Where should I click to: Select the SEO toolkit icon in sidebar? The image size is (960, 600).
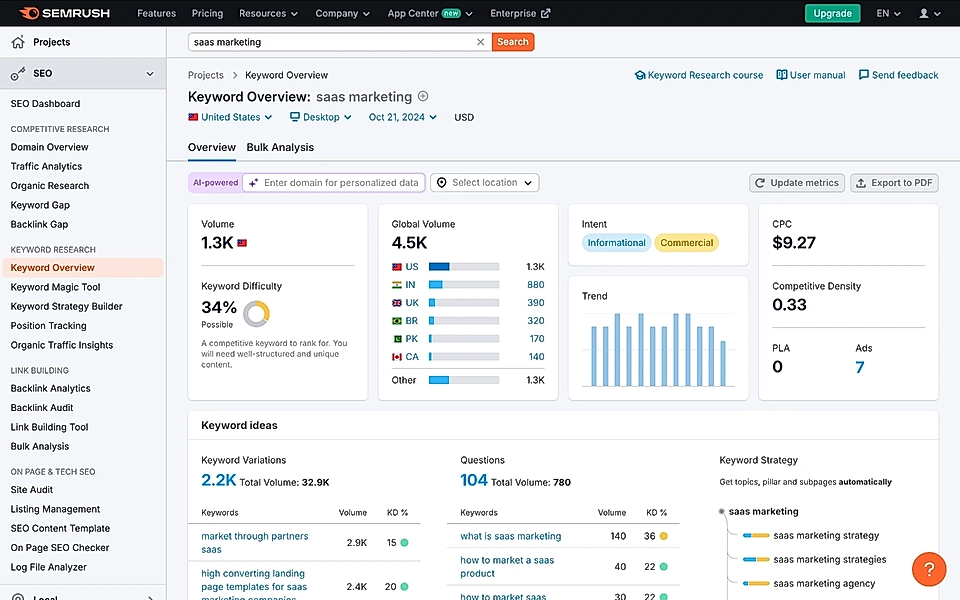[17, 73]
